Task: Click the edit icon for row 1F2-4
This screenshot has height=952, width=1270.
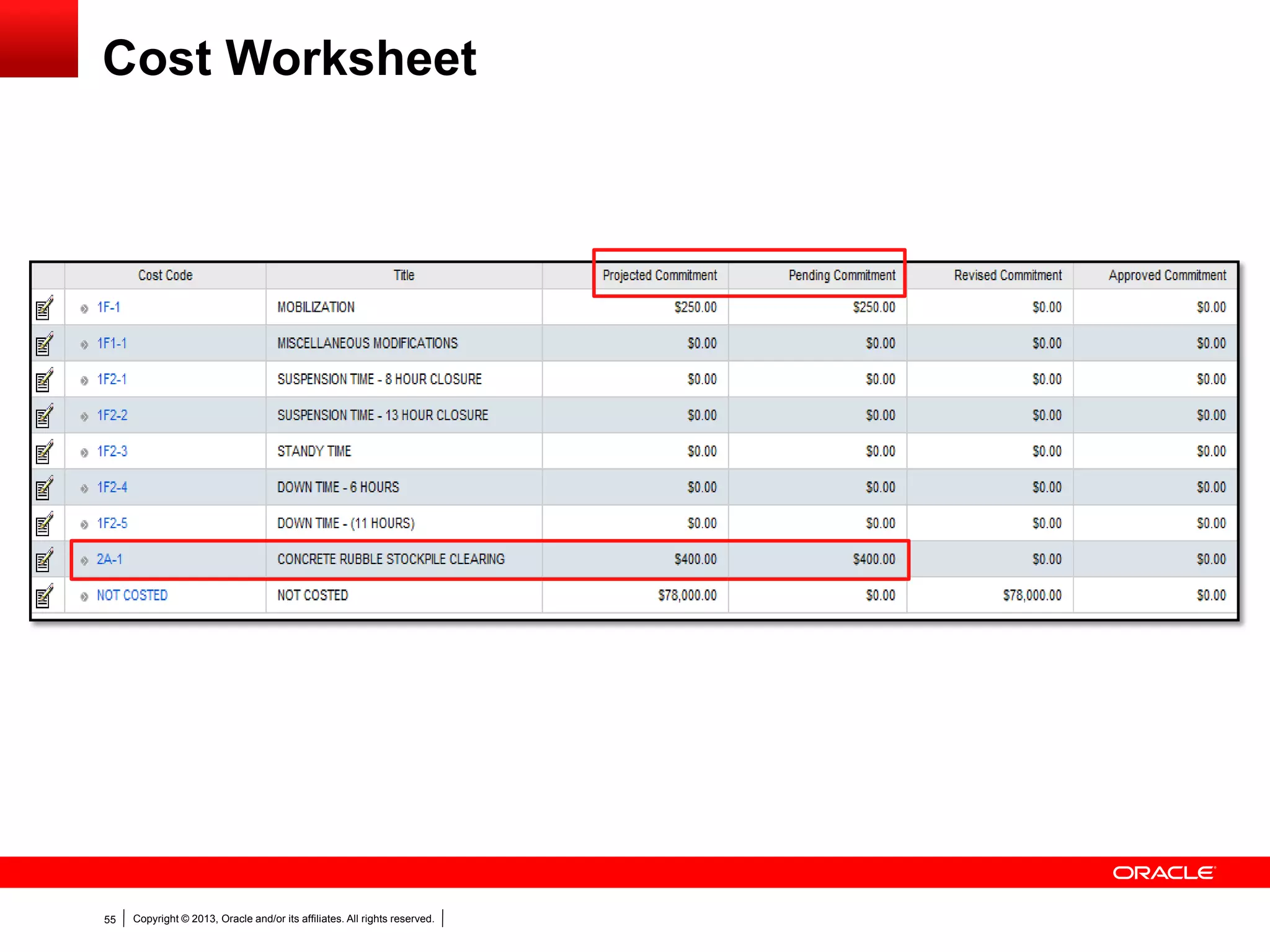Action: pyautogui.click(x=45, y=487)
